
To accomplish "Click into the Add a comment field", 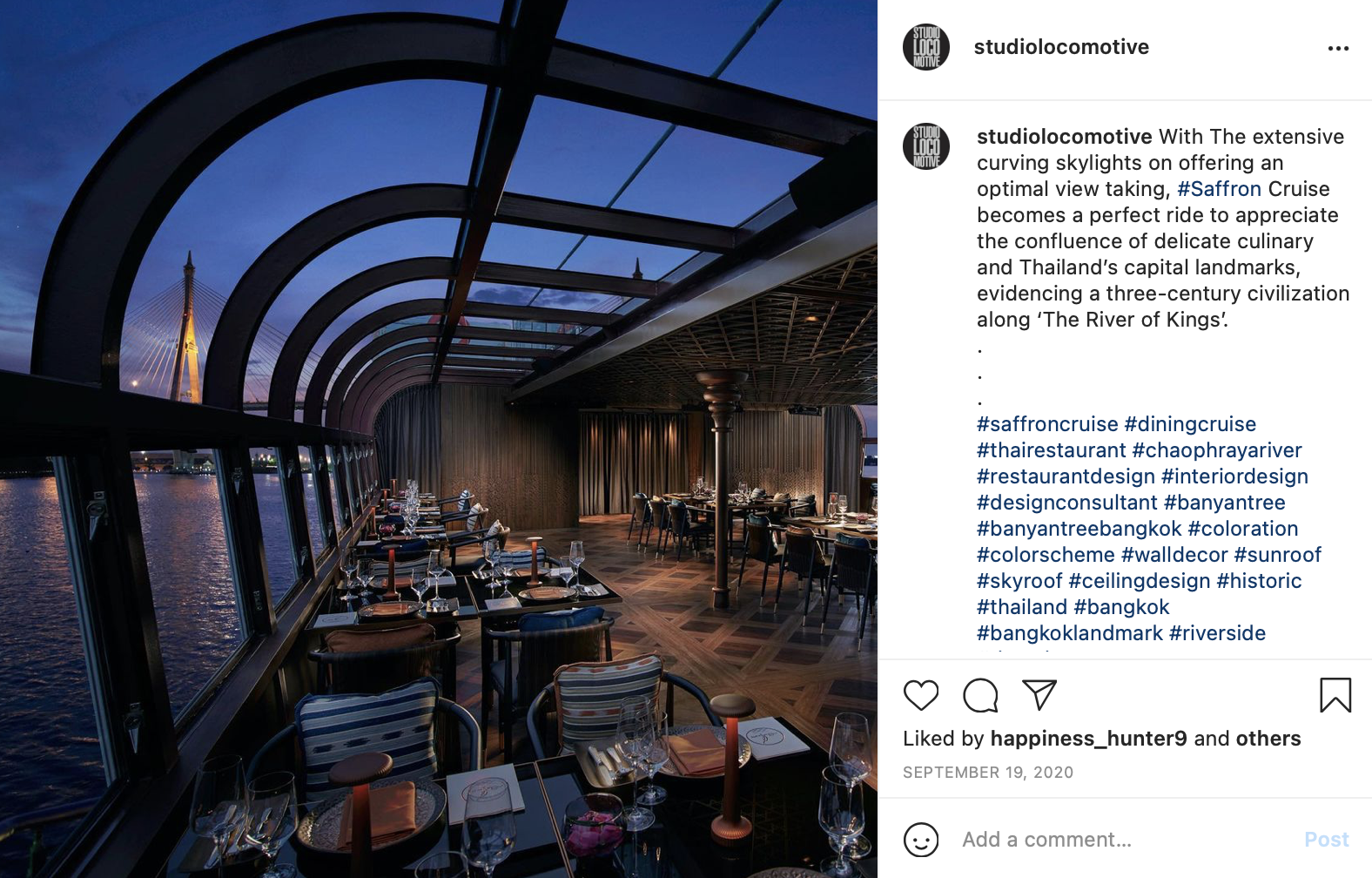I will (x=1123, y=840).
